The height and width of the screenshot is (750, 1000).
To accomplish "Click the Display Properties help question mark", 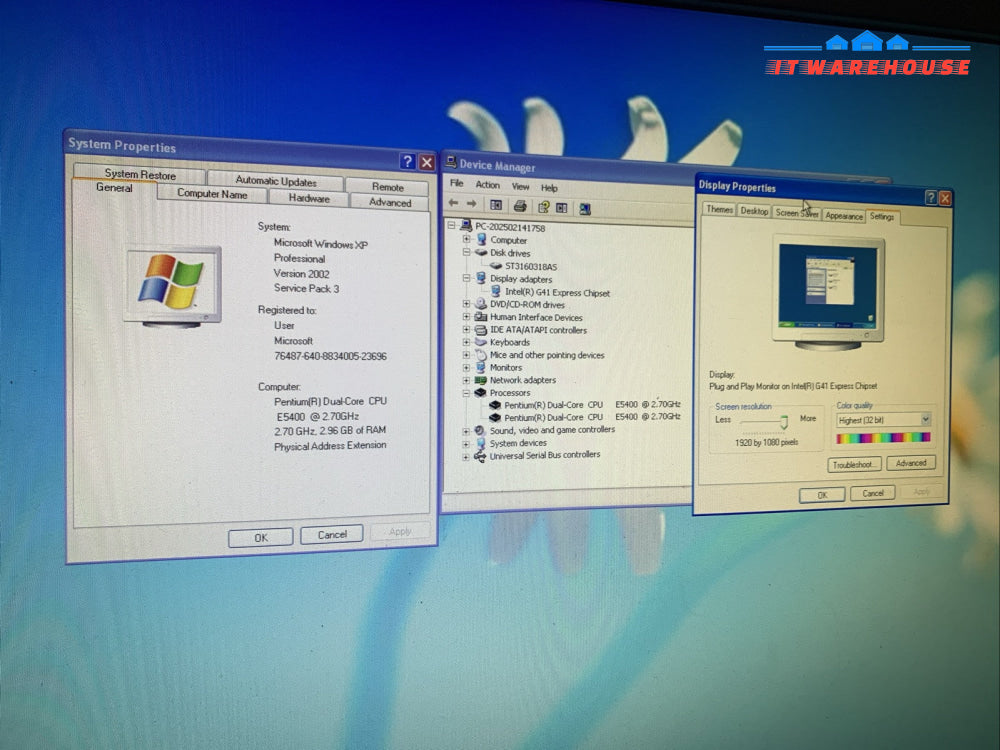I will [x=930, y=198].
